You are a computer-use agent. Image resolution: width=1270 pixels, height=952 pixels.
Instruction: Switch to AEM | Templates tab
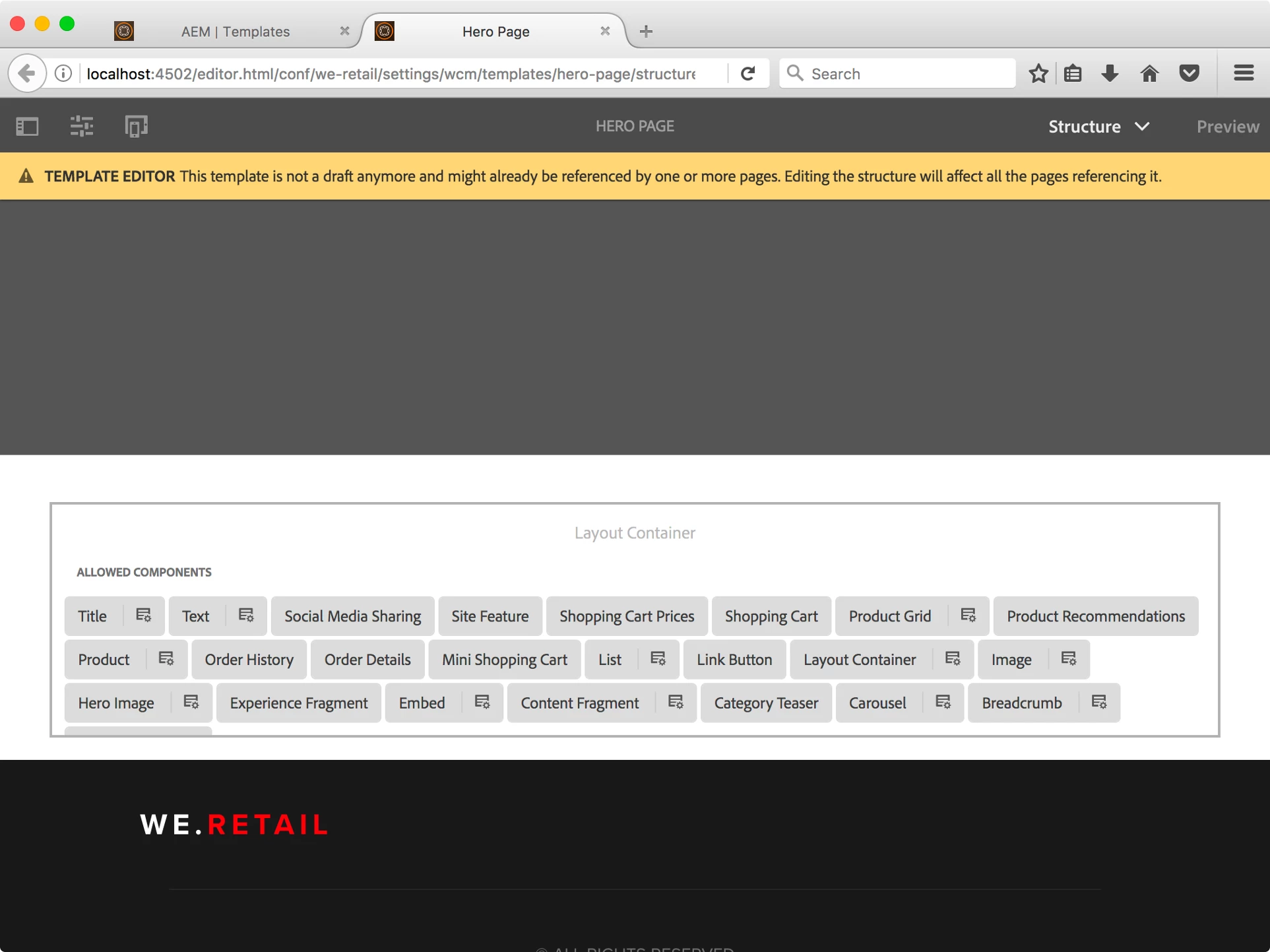click(235, 31)
